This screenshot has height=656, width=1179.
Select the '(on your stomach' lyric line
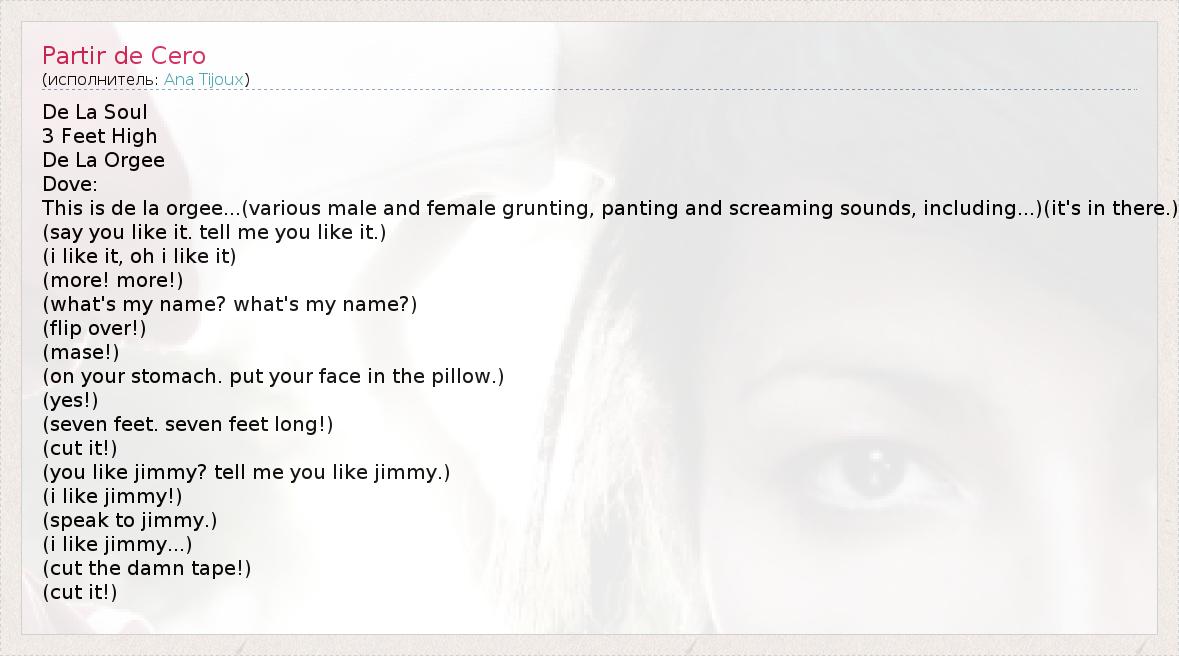point(273,376)
